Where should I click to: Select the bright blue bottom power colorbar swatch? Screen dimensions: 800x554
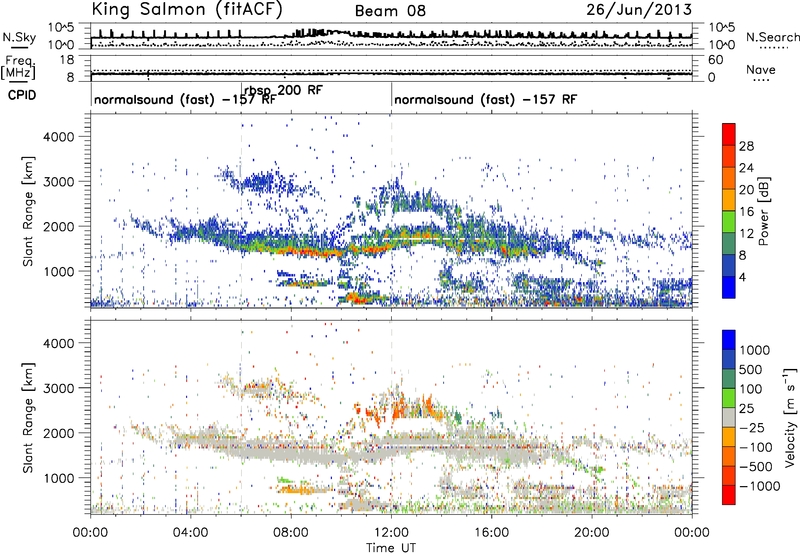[729, 288]
